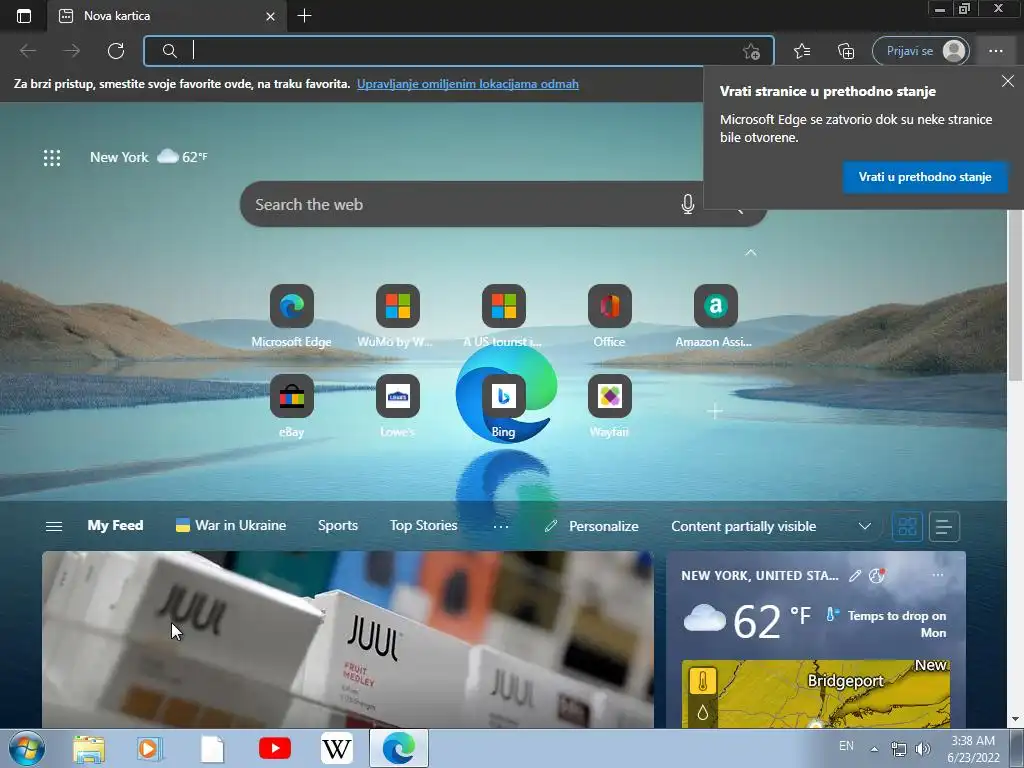The width and height of the screenshot is (1024, 768).
Task: Close the Nova kartica tab
Action: coord(270,16)
